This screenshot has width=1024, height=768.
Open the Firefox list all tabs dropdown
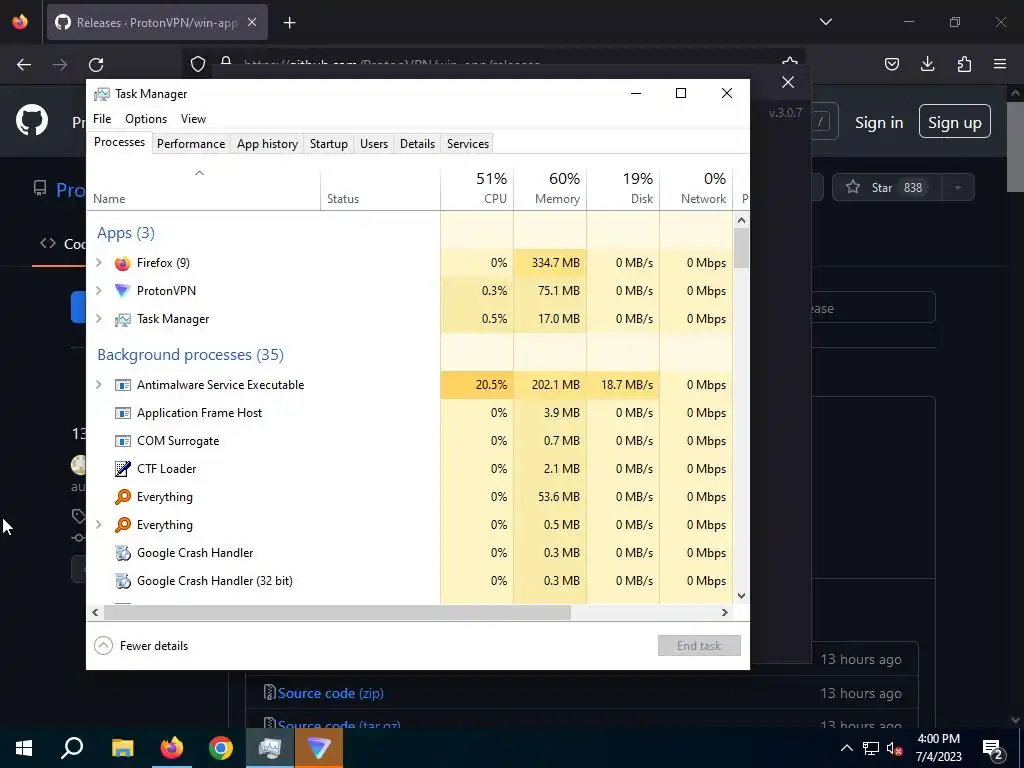(x=826, y=22)
